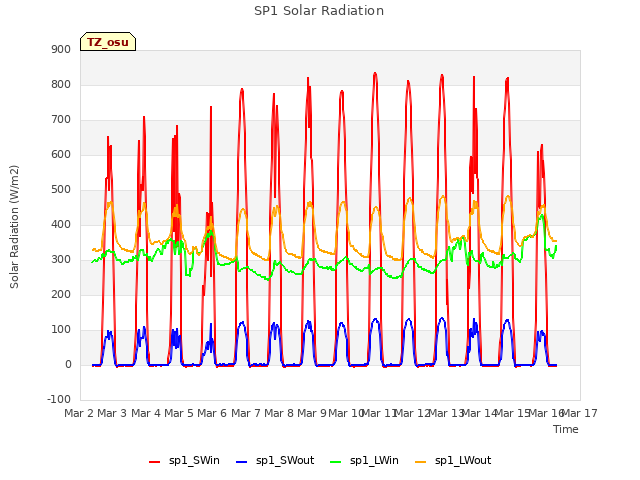Image resolution: width=640 pixels, height=480 pixels.
Task: Click the green sp1_LWin legend swatch
Action: 335,462
